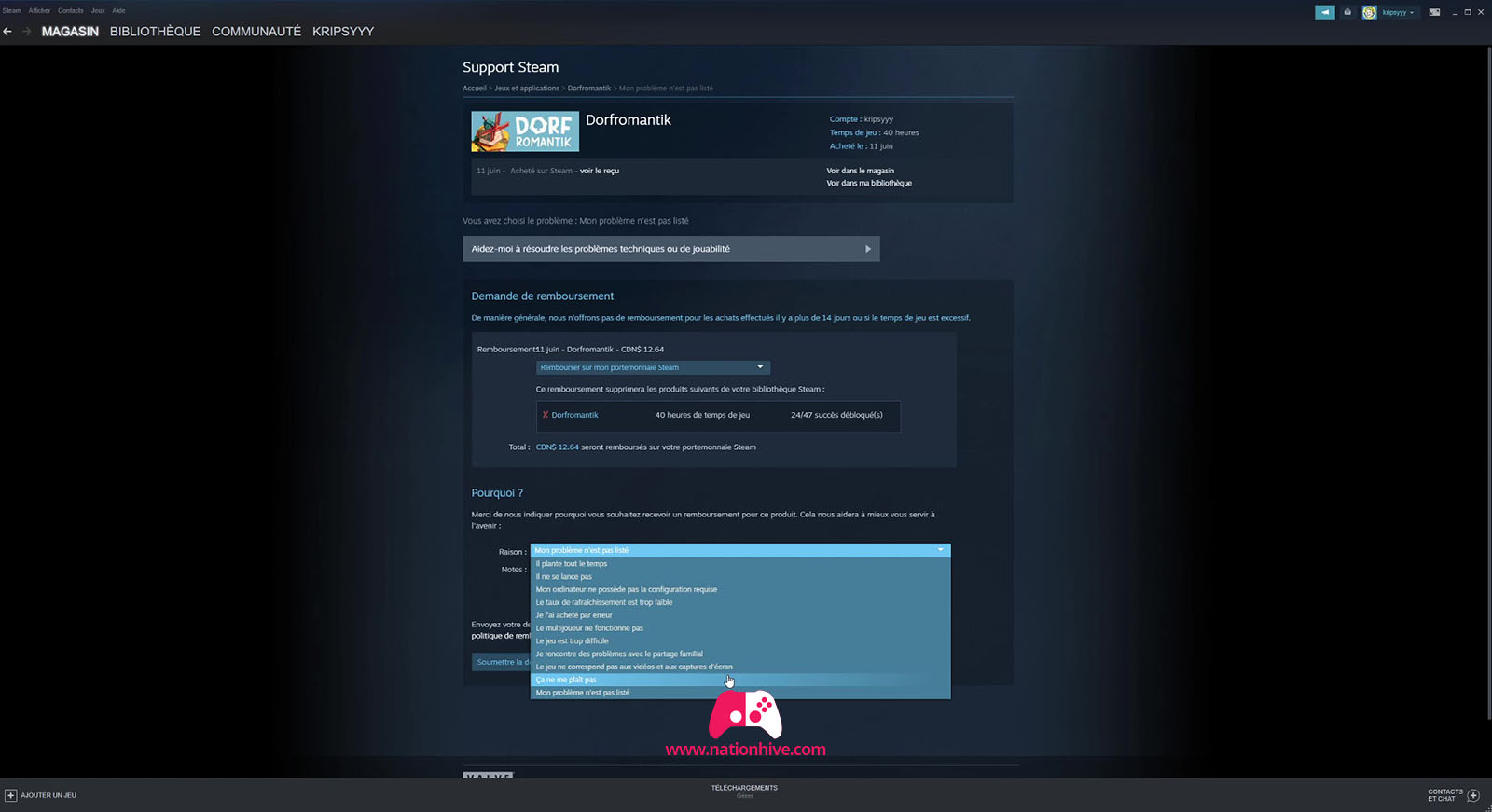
Task: Select 'Je rencontre des problèmes avec le partage familial'
Action: 740,654
